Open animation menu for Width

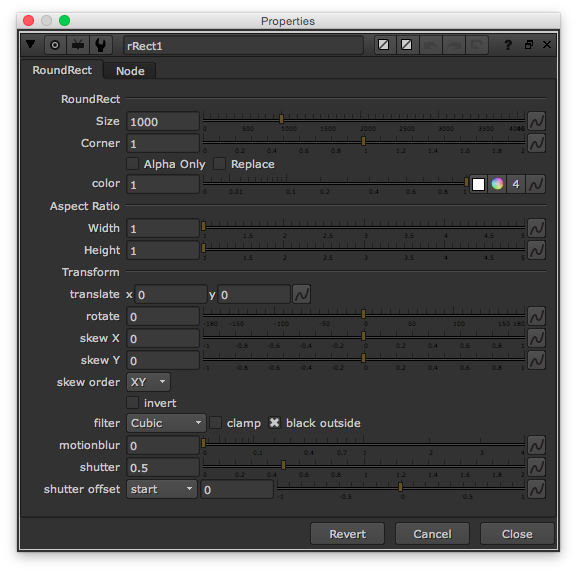click(537, 228)
